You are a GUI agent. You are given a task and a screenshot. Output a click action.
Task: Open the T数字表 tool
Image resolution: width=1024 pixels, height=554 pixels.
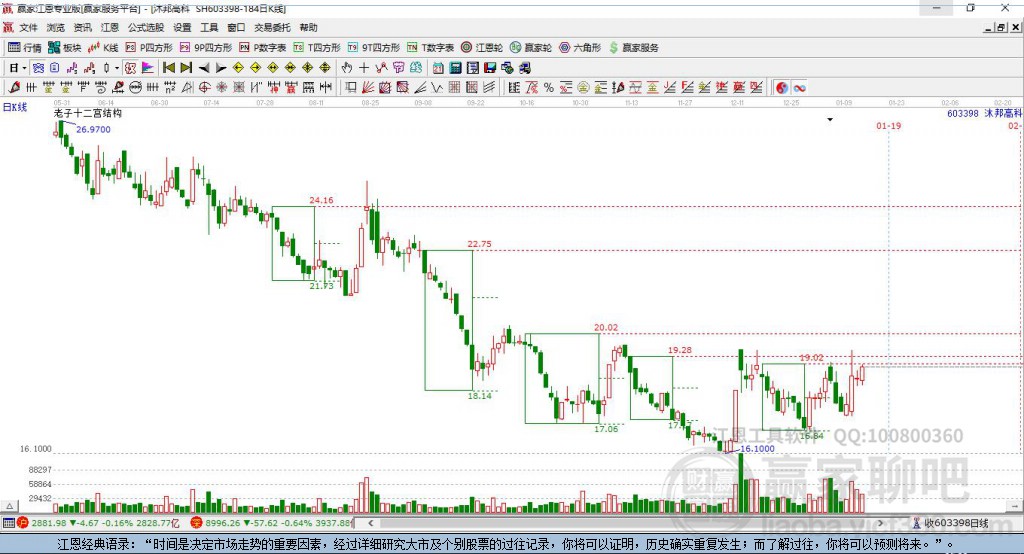click(x=430, y=48)
